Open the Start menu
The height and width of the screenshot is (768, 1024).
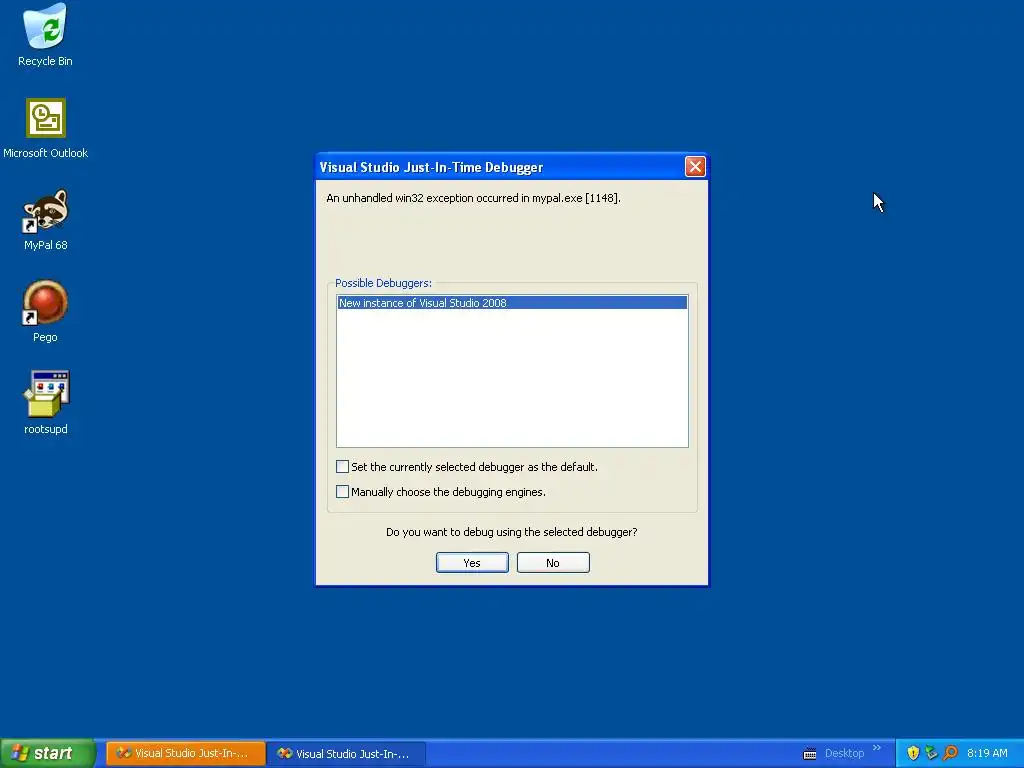click(48, 753)
